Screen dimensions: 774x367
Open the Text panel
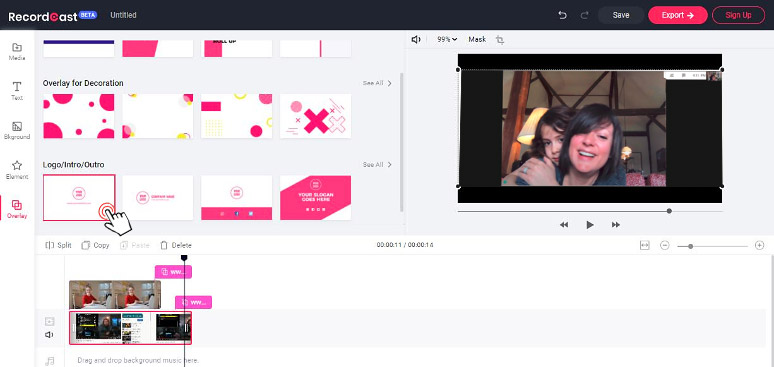tap(17, 91)
